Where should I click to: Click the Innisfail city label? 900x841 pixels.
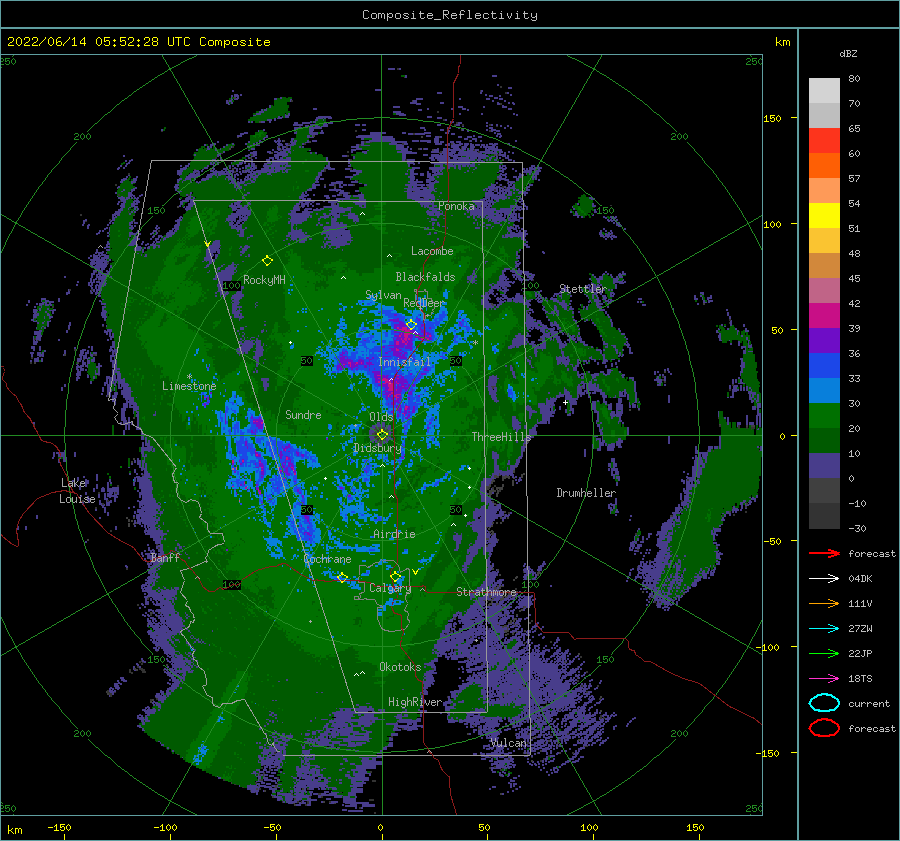point(404,362)
